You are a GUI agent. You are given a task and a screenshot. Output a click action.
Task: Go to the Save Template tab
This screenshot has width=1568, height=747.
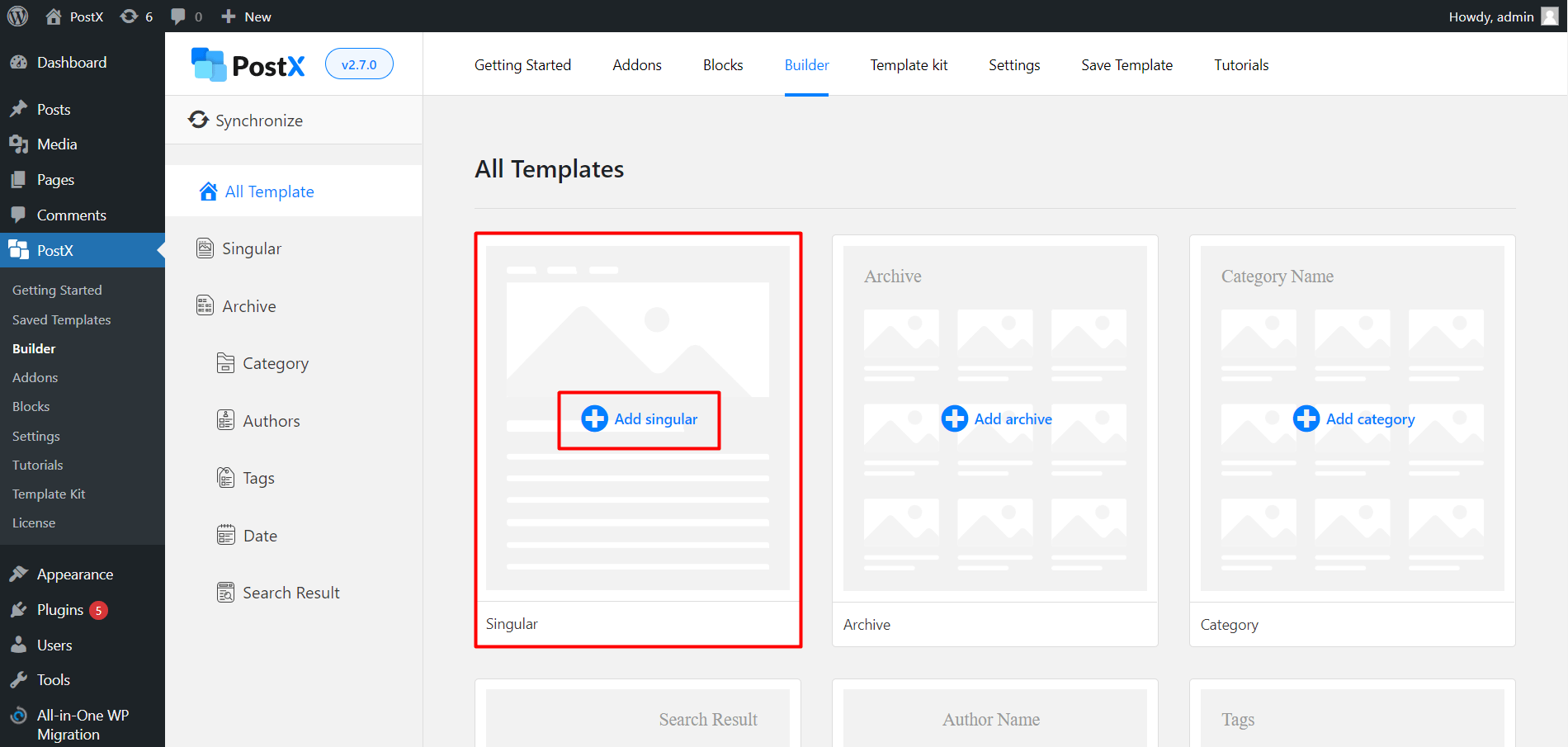(x=1126, y=65)
